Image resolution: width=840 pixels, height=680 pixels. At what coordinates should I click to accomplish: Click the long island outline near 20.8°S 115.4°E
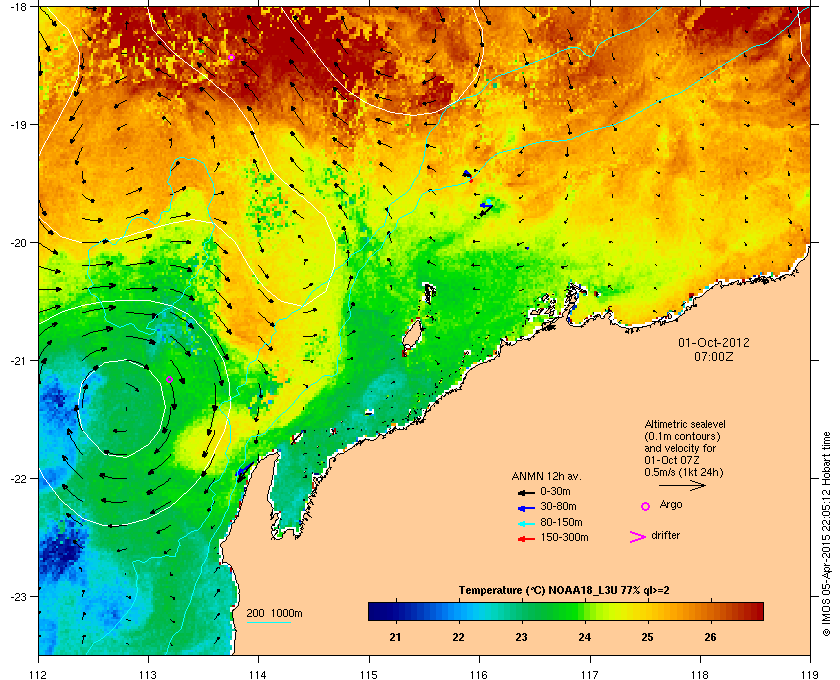click(412, 334)
